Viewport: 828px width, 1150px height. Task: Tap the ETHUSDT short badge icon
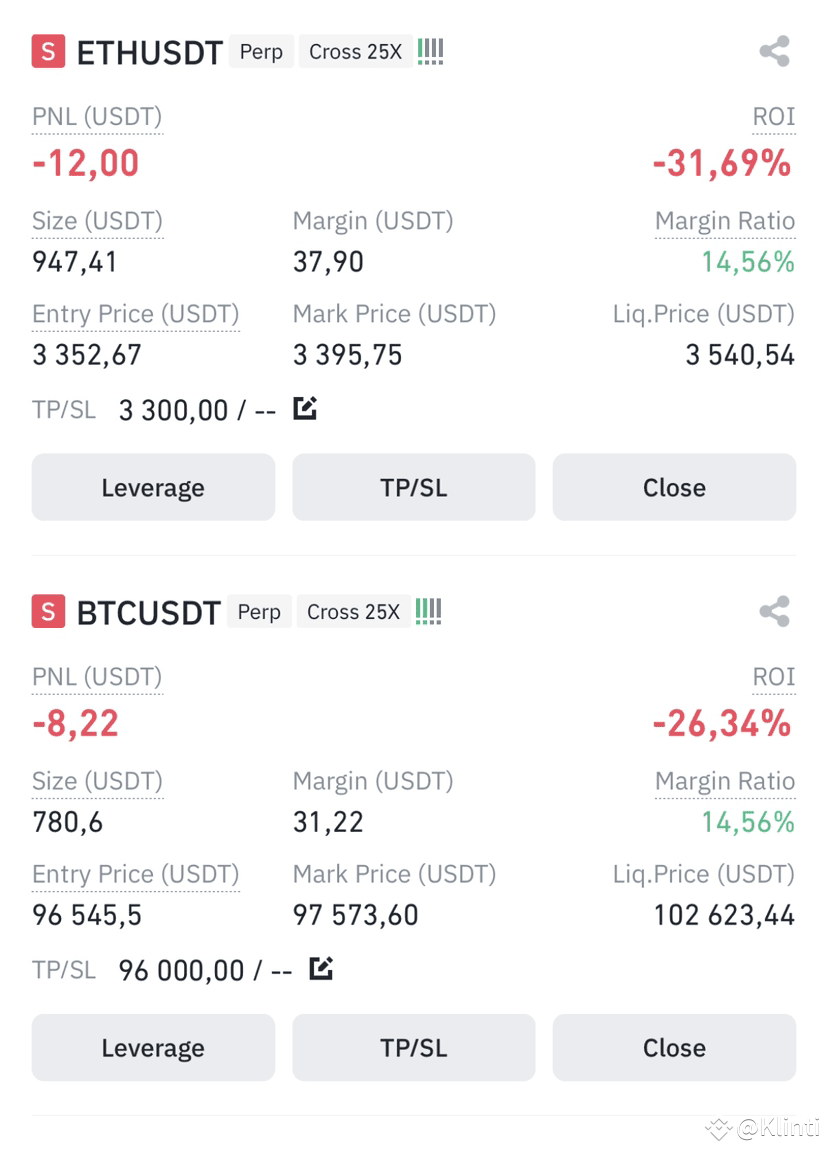48,51
